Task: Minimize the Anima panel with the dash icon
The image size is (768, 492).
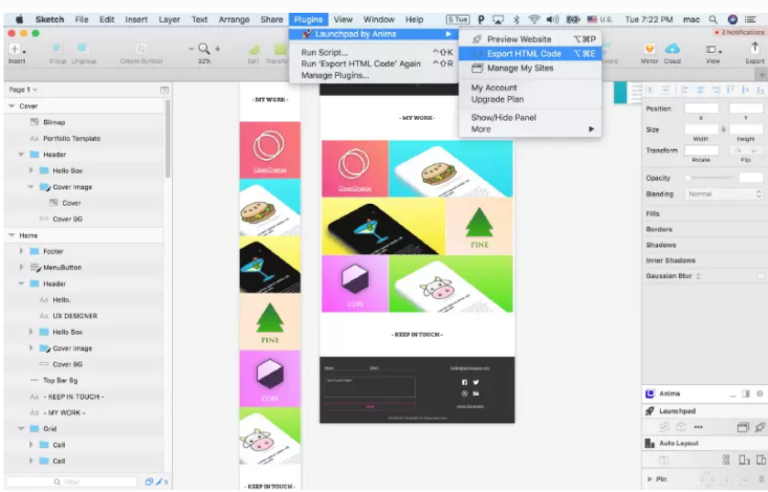Action: point(733,394)
